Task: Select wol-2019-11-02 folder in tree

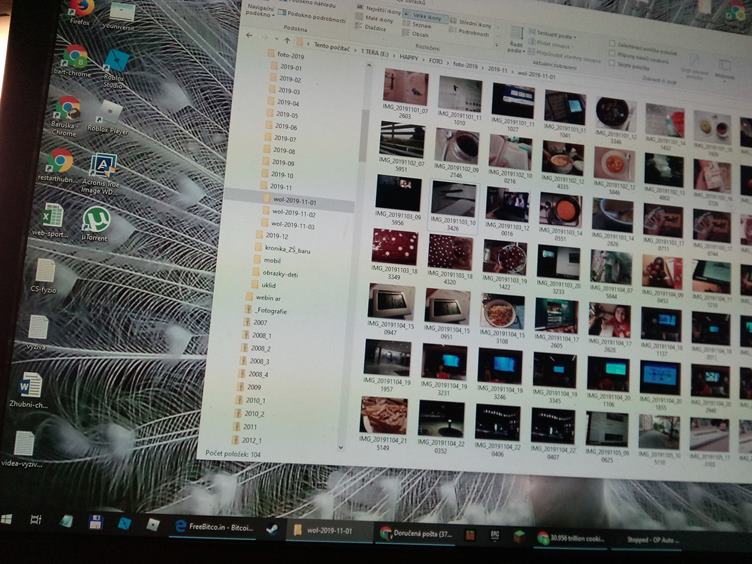Action: 290,212
